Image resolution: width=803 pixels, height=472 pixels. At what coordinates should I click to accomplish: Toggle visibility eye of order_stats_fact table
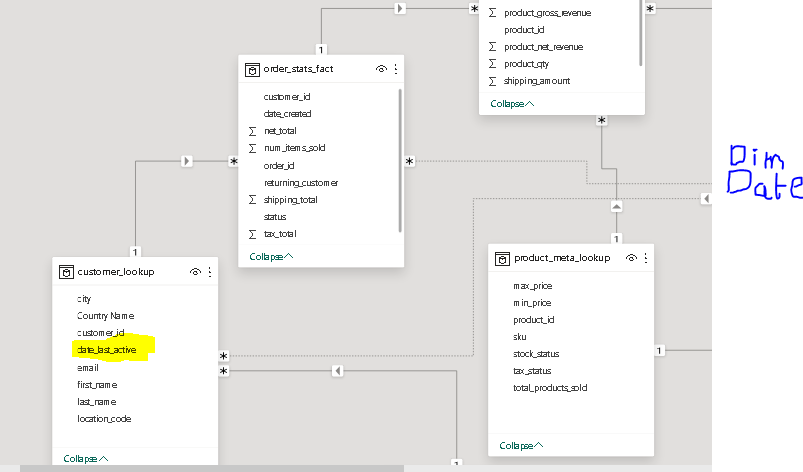pos(381,69)
